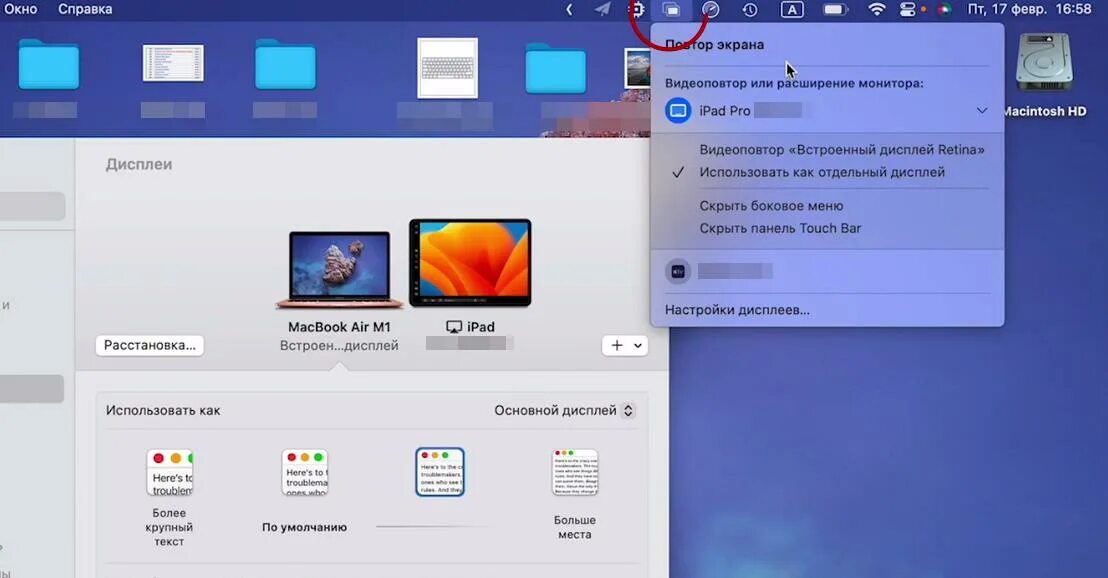Click Скрыть боковое меню

pyautogui.click(x=771, y=206)
